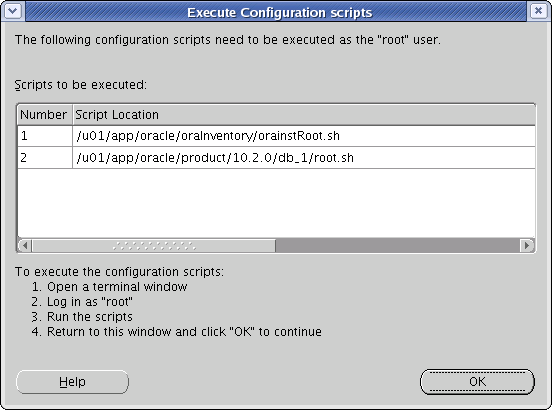Click the empty area of the scripts table
Viewport: 552px width, 410px height.
(x=276, y=203)
